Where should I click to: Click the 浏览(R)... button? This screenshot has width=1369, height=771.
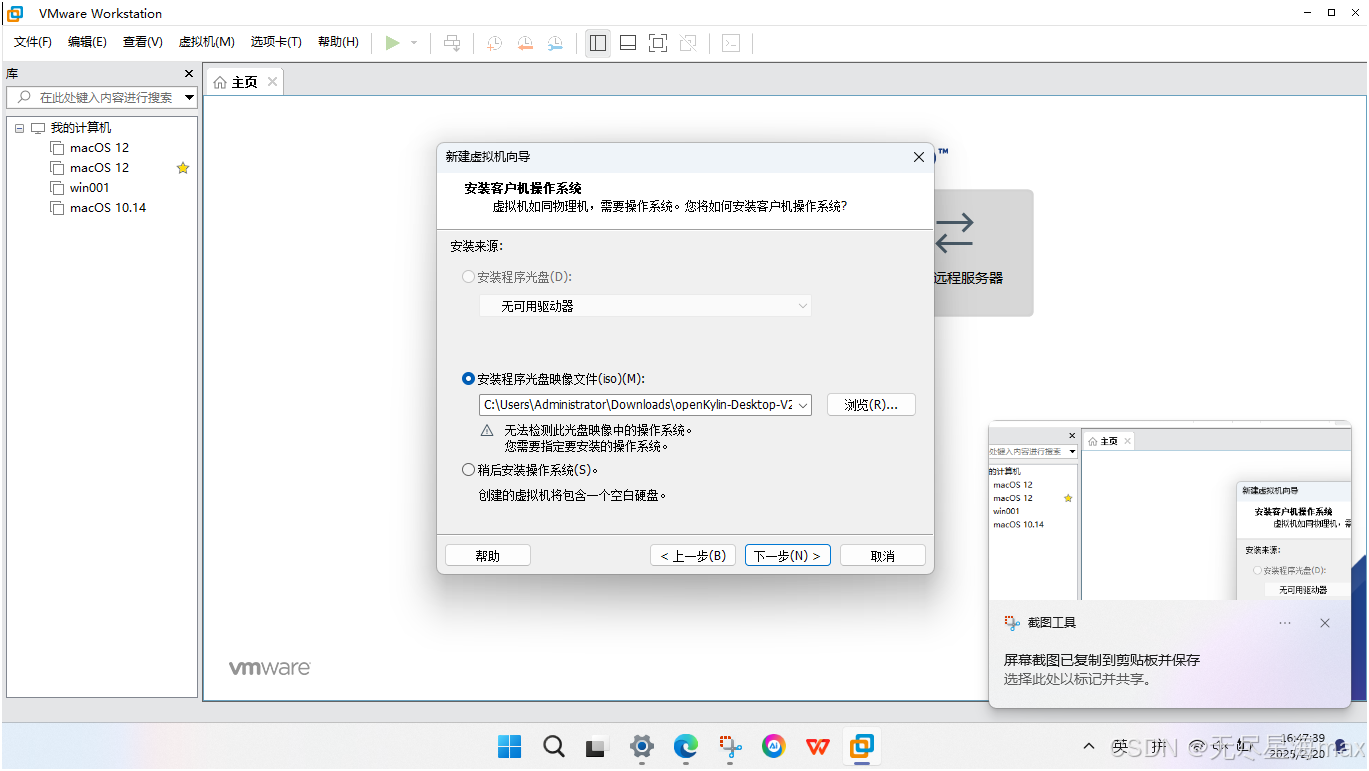click(871, 405)
